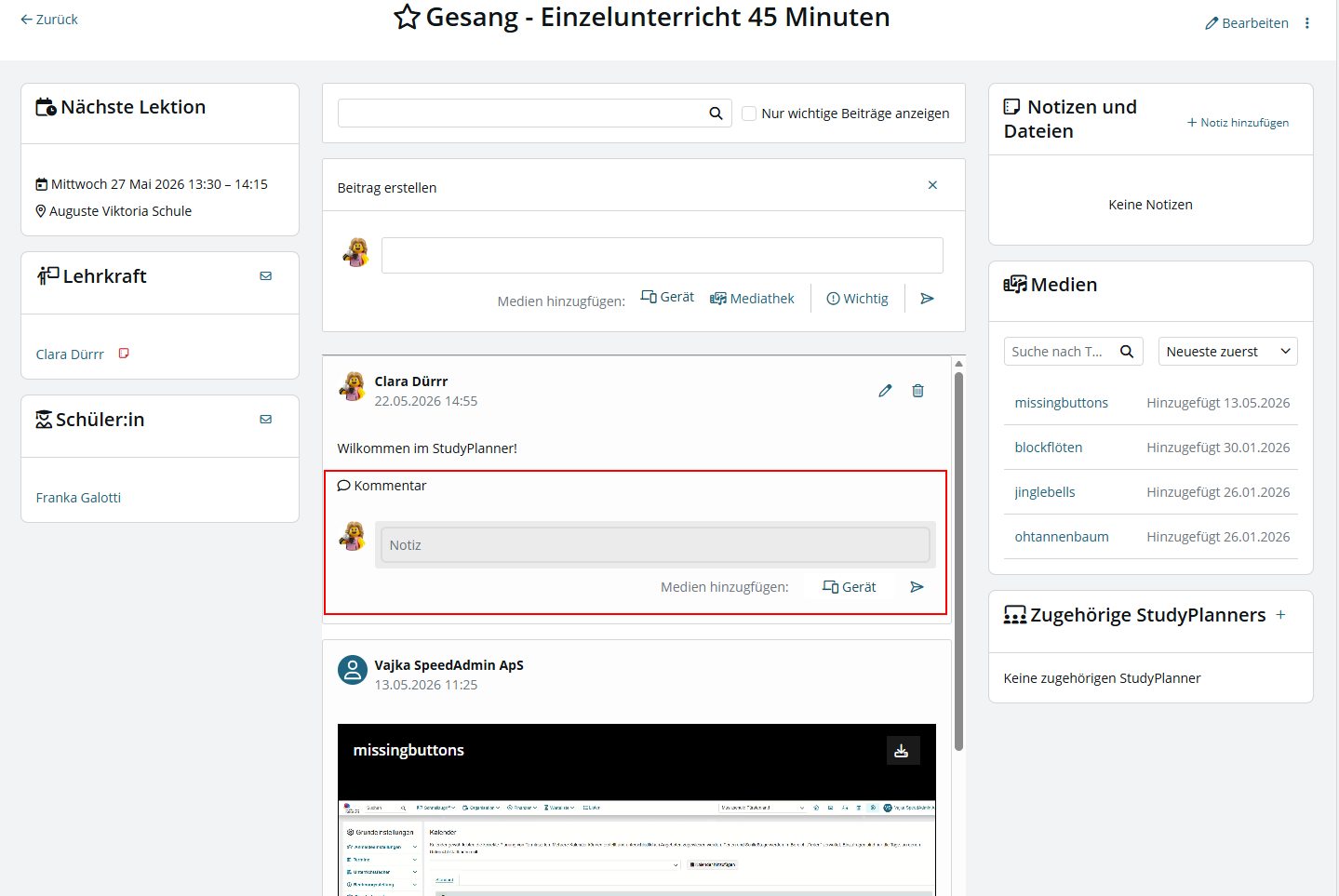Click into the Notiz comment field
This screenshot has height=896, width=1339.
coord(655,545)
